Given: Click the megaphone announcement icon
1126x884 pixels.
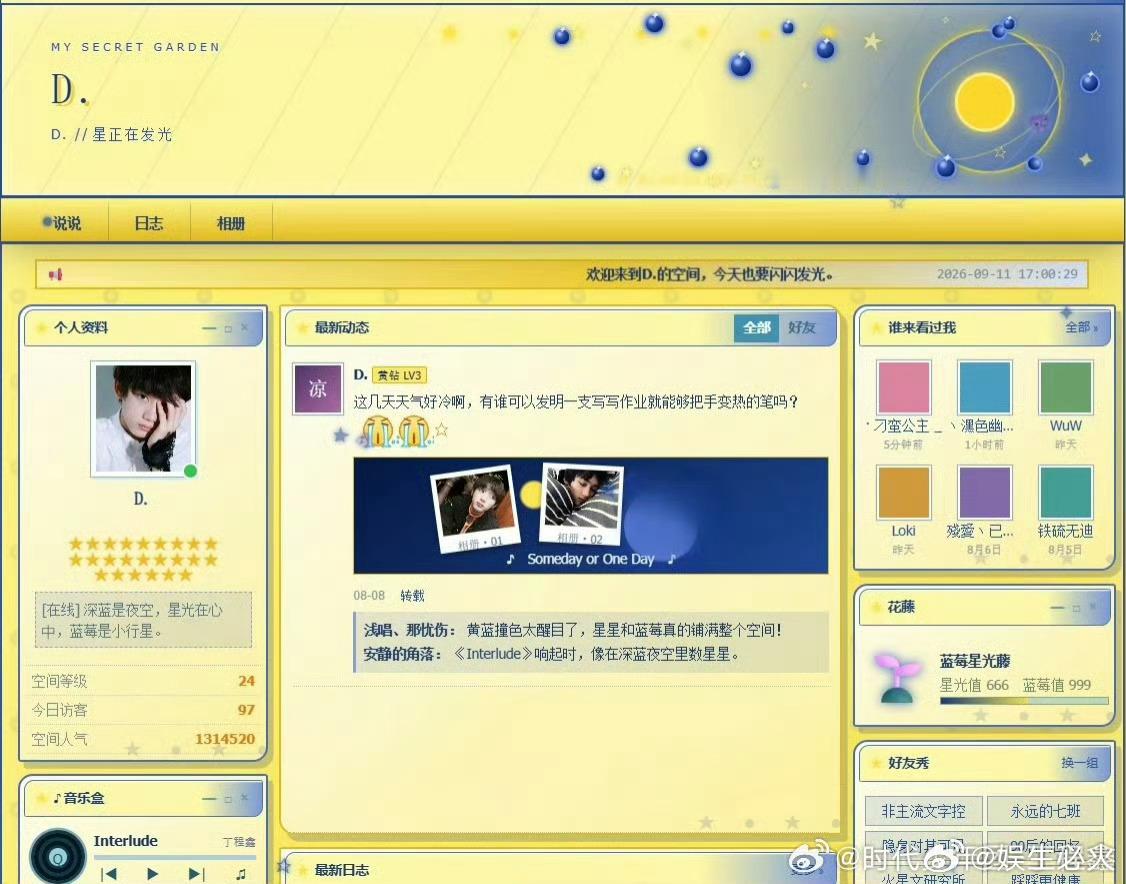Looking at the screenshot, I should tap(55, 274).
